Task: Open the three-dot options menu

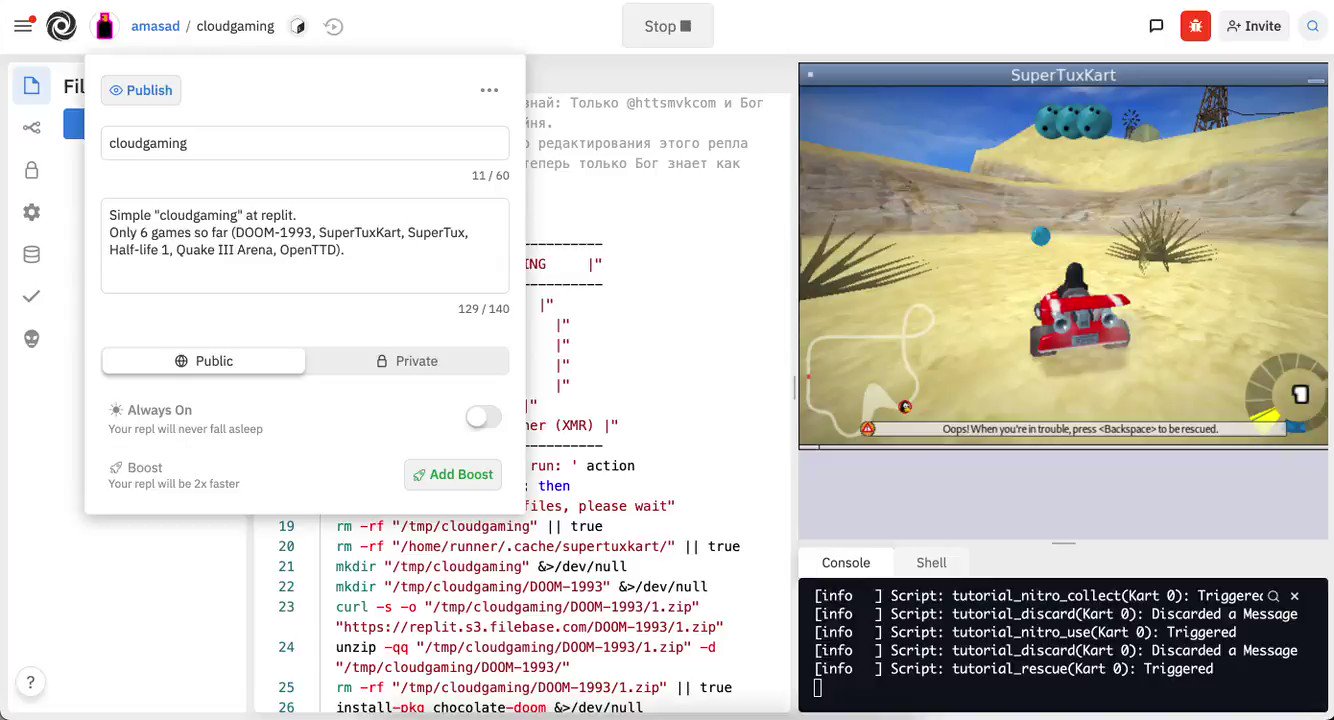Action: pos(489,90)
